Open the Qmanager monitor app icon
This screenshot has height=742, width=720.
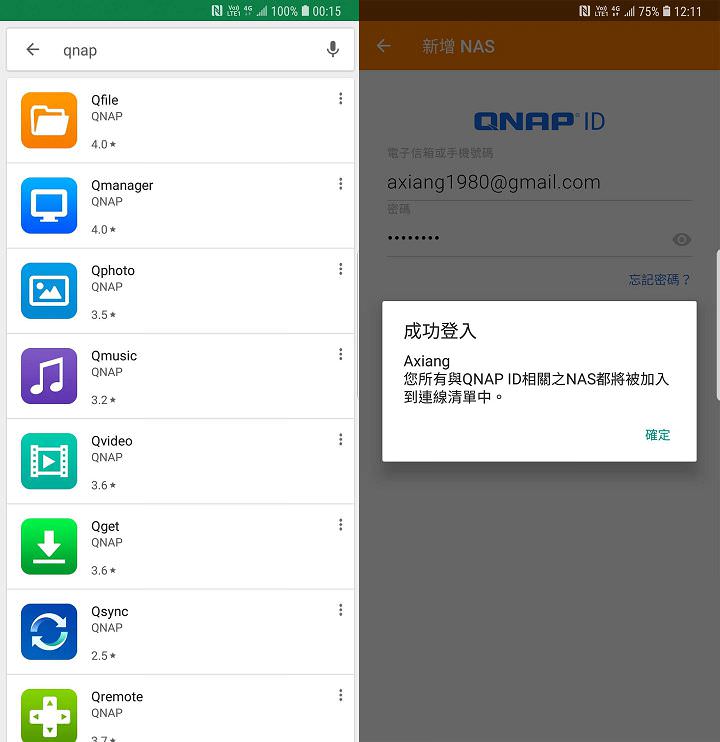(x=49, y=205)
